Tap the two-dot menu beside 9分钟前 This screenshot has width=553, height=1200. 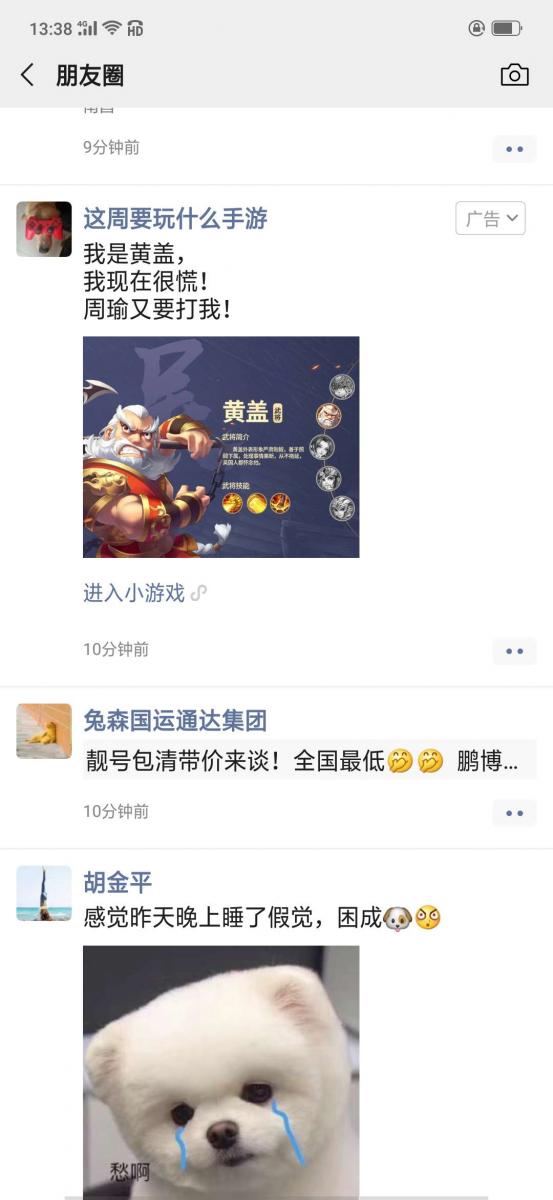(x=514, y=149)
